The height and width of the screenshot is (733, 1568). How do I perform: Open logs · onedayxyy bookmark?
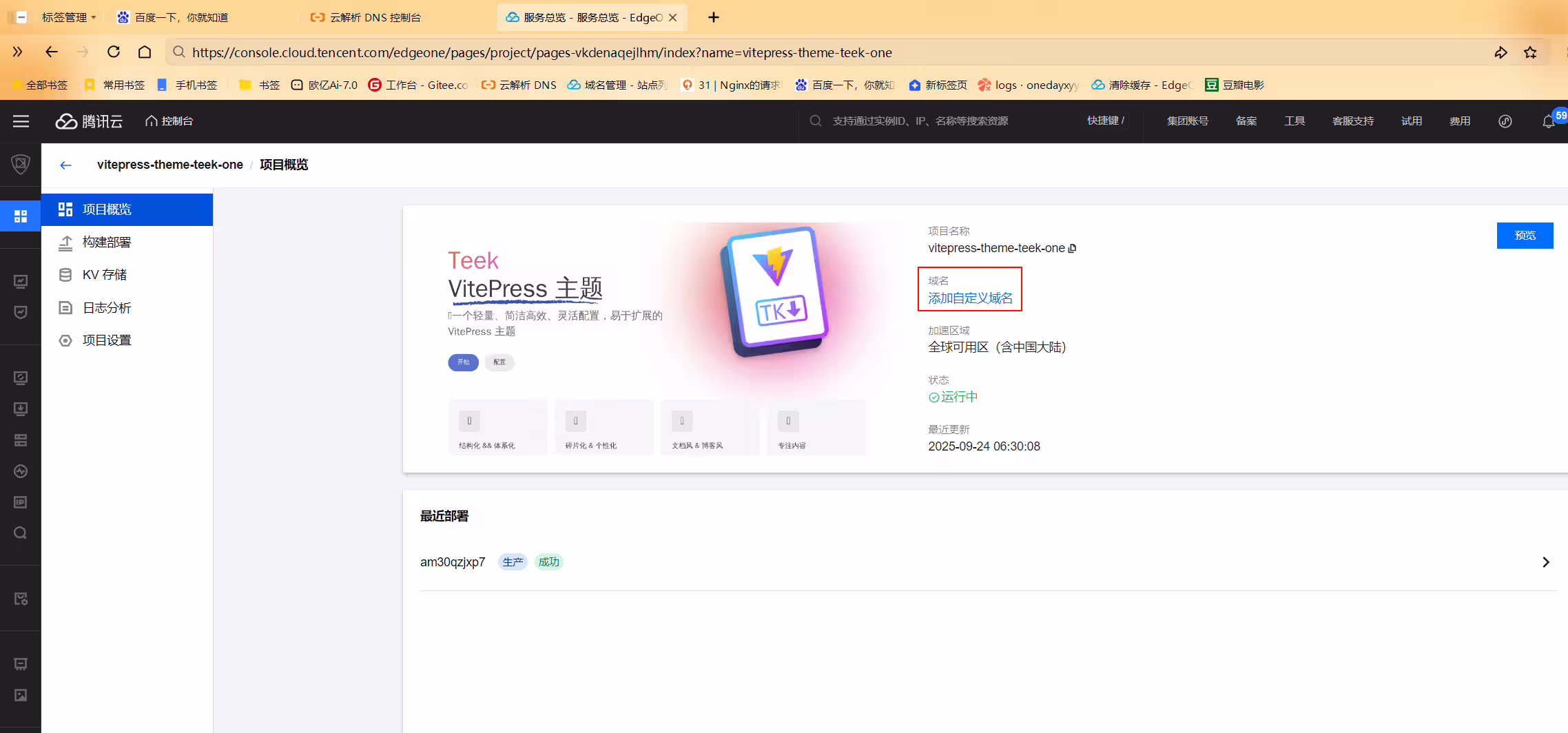pos(1029,85)
